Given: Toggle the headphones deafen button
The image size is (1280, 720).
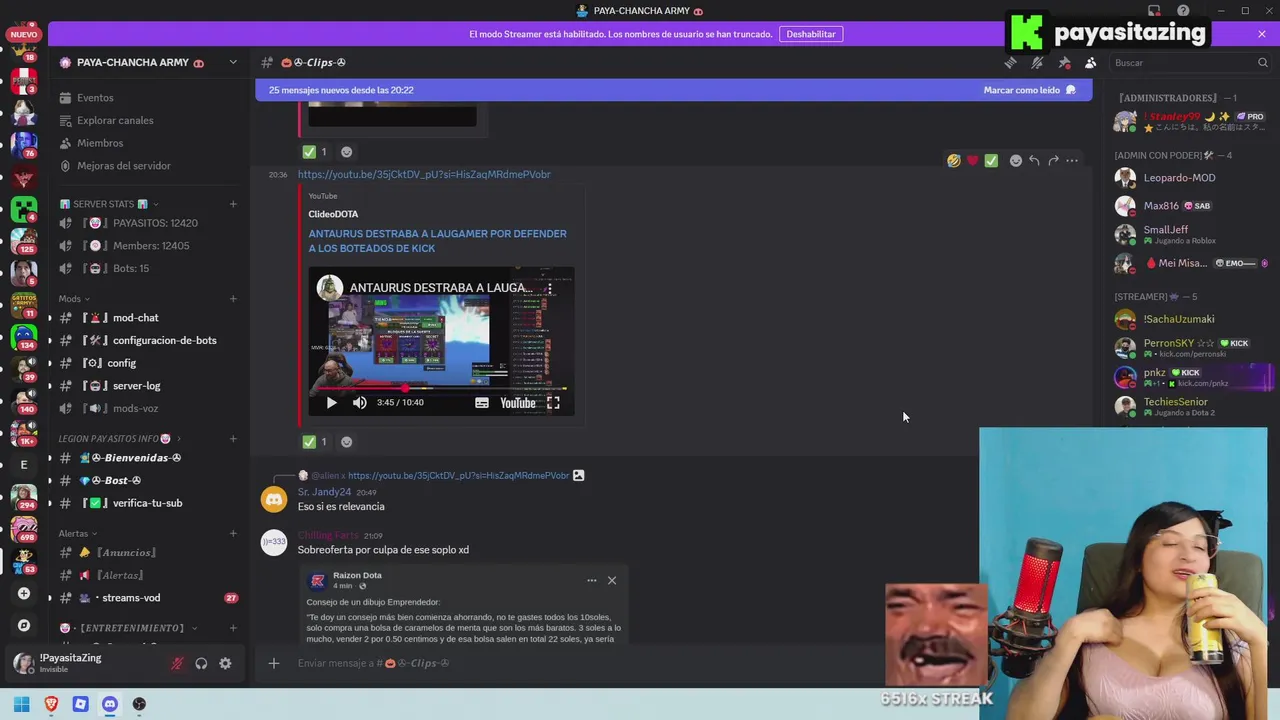Looking at the screenshot, I should pos(201,663).
